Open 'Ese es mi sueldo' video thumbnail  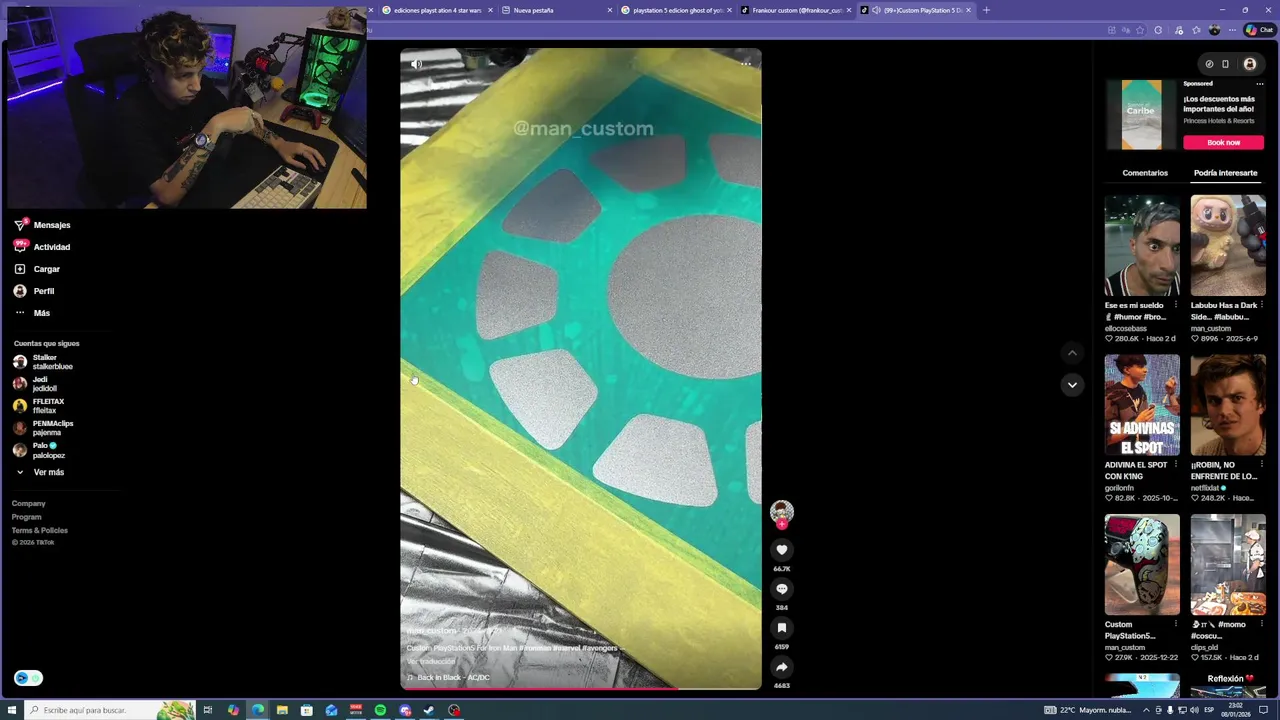pos(1142,245)
